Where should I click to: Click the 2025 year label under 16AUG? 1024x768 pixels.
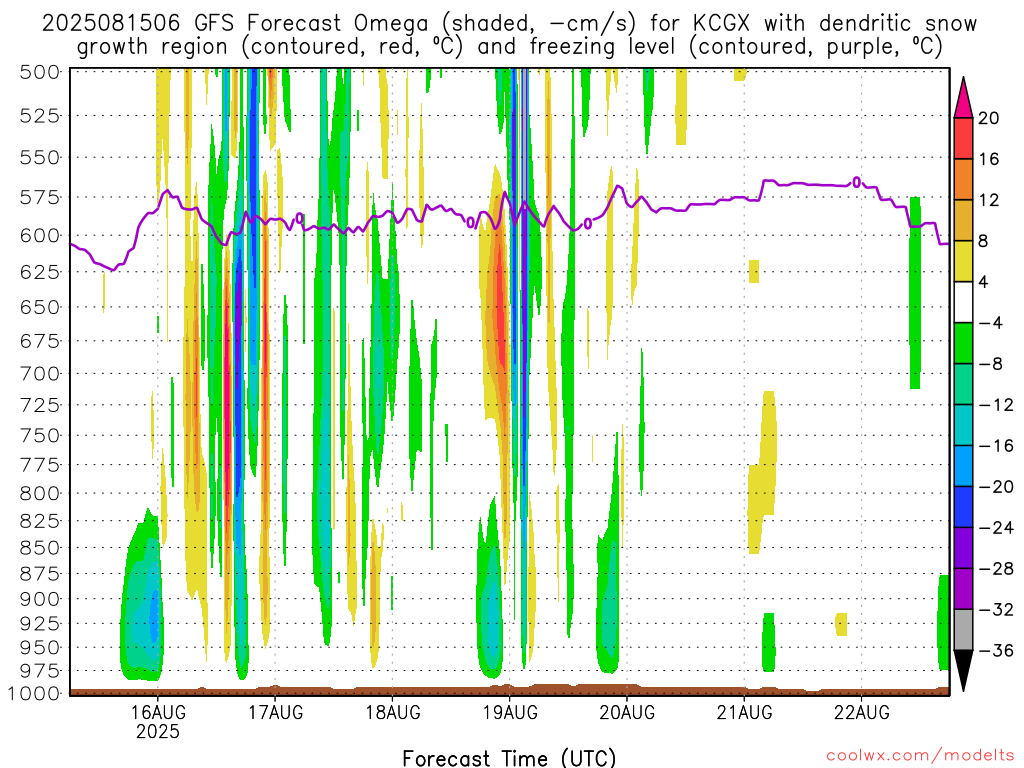coord(157,731)
